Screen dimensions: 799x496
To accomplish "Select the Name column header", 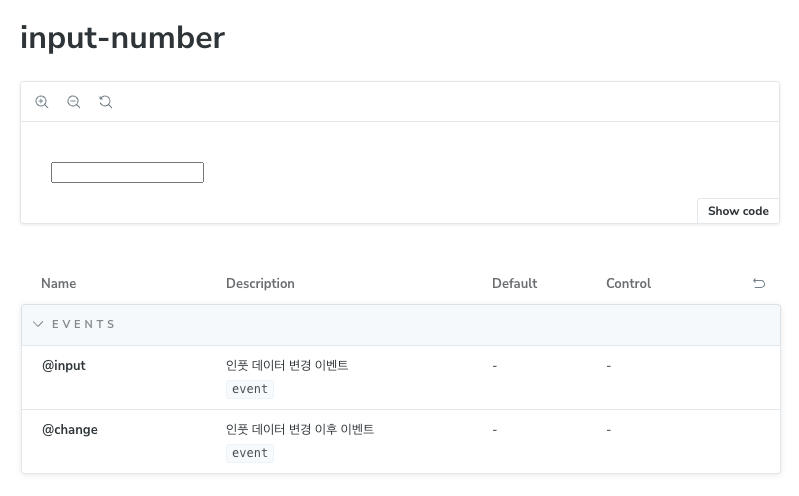I will (x=59, y=283).
